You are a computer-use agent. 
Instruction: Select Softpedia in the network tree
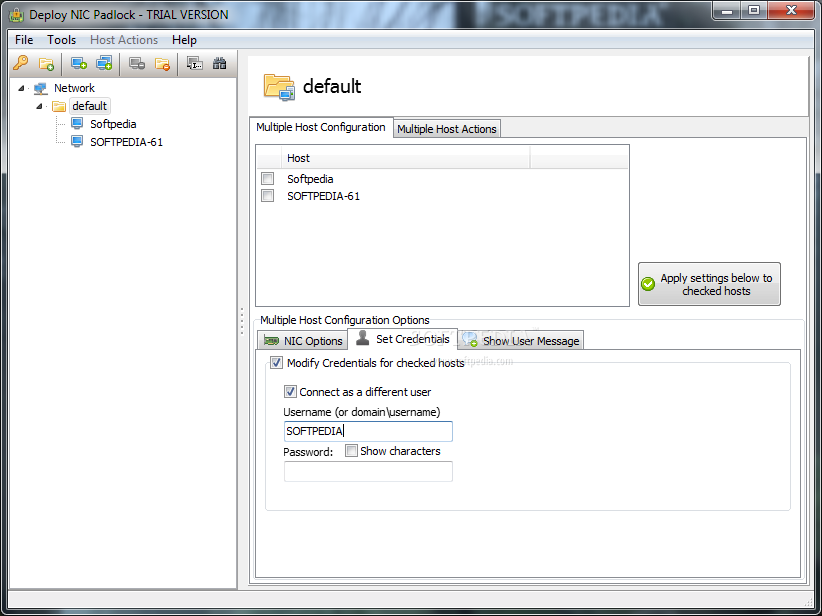point(113,124)
